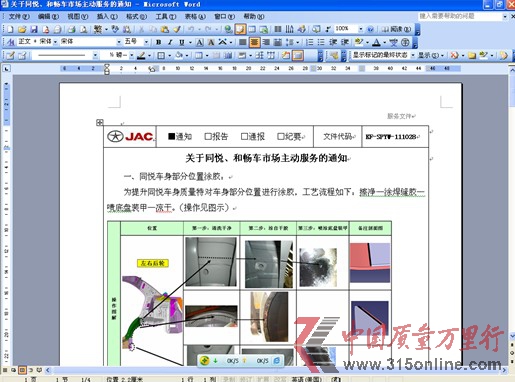The height and width of the screenshot is (382, 515).
Task: Click the help search input field
Action: [x=460, y=16]
